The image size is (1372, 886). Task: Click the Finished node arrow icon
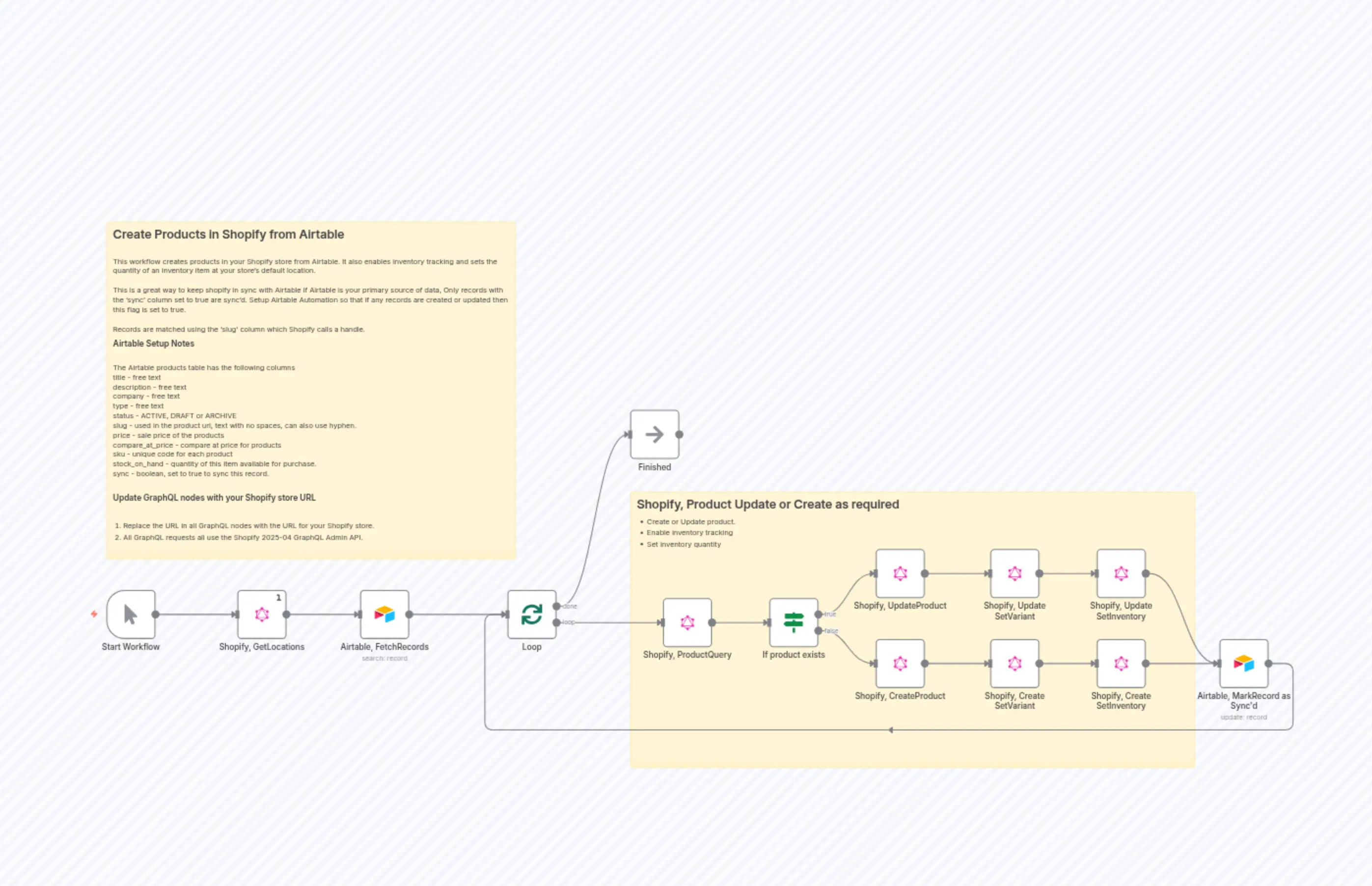[654, 435]
